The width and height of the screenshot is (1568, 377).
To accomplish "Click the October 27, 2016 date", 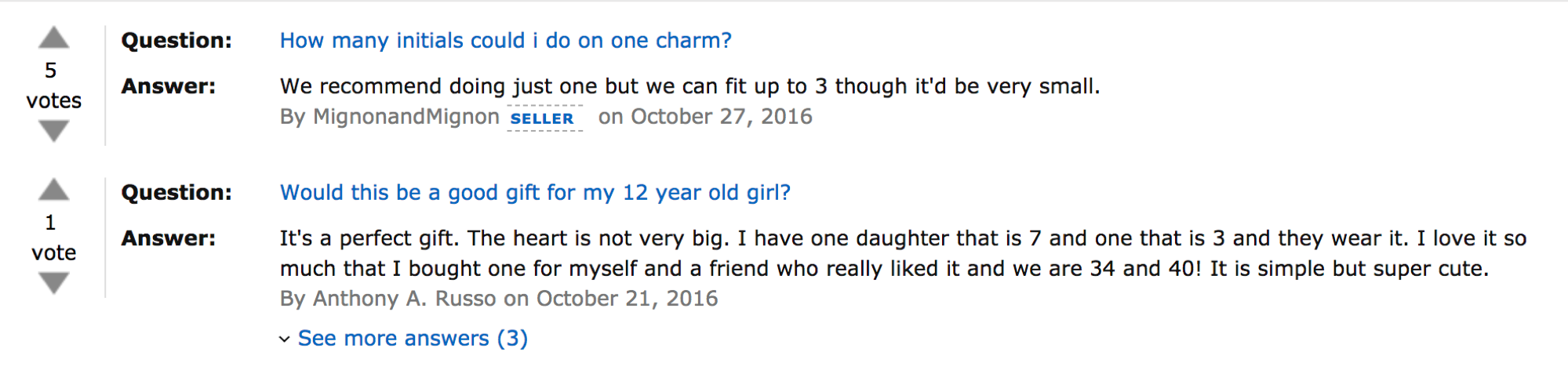I will point(722,117).
